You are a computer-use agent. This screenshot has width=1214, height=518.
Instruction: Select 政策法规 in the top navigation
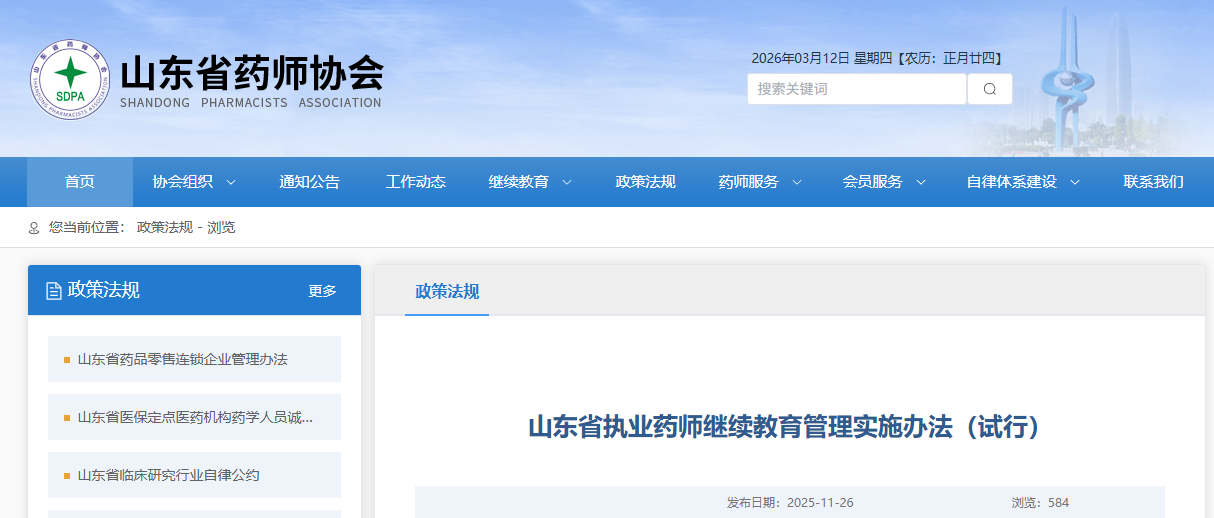pos(645,182)
